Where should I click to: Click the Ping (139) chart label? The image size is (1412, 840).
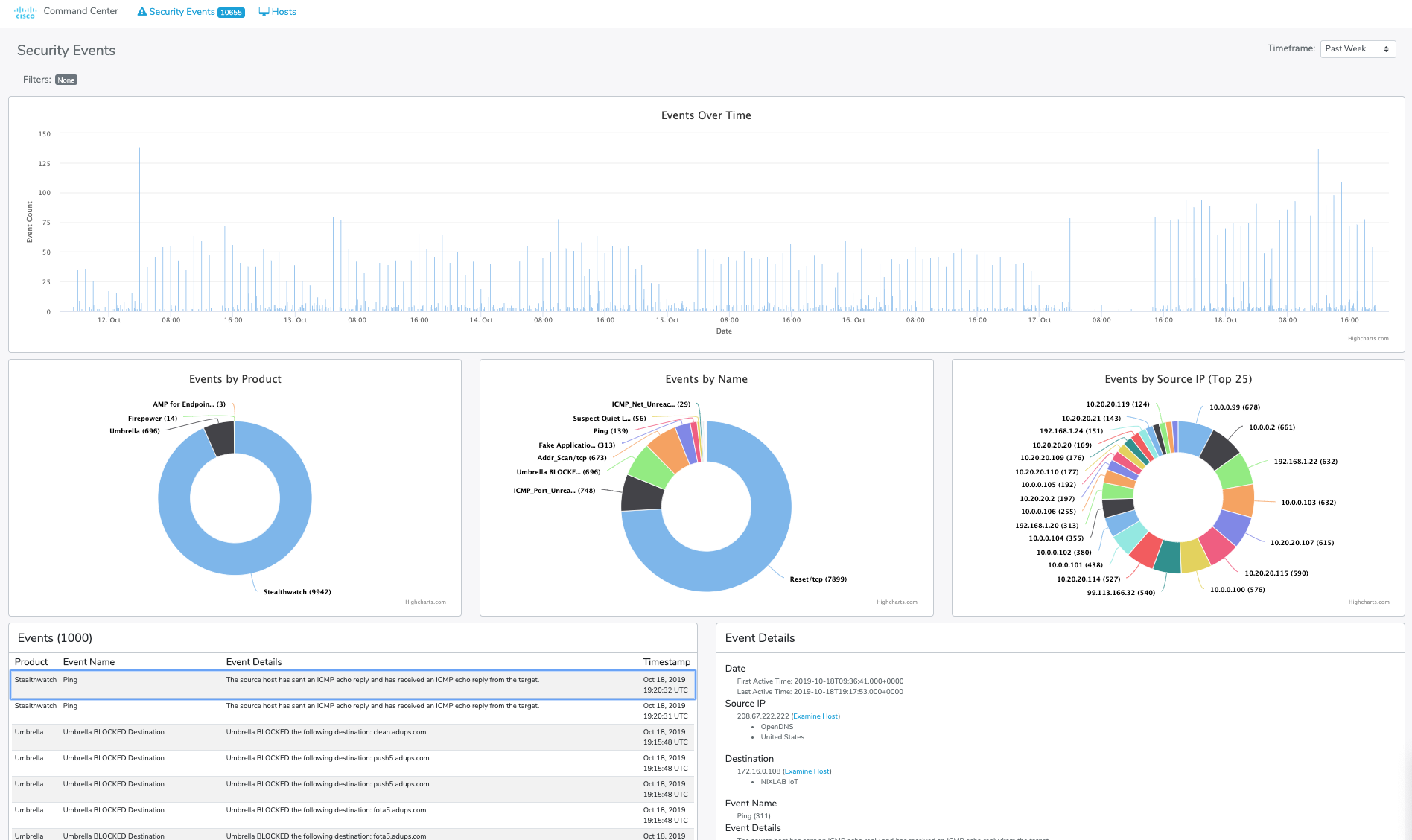[x=611, y=431]
